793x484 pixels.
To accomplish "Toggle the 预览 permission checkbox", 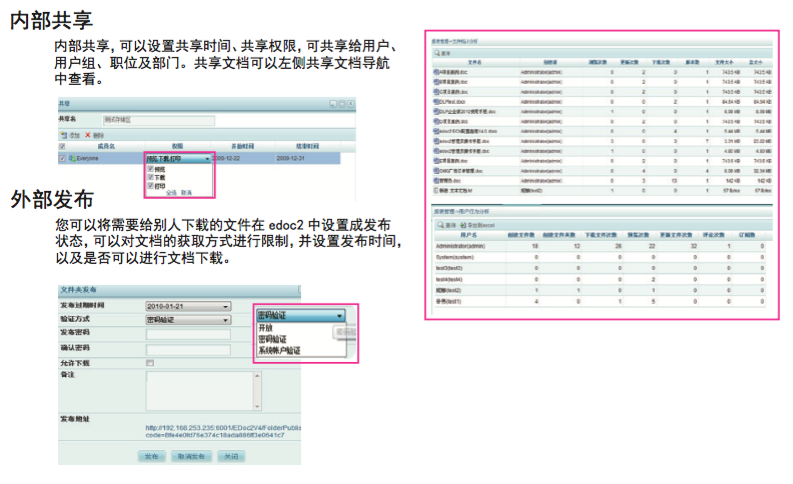I will click(x=151, y=169).
